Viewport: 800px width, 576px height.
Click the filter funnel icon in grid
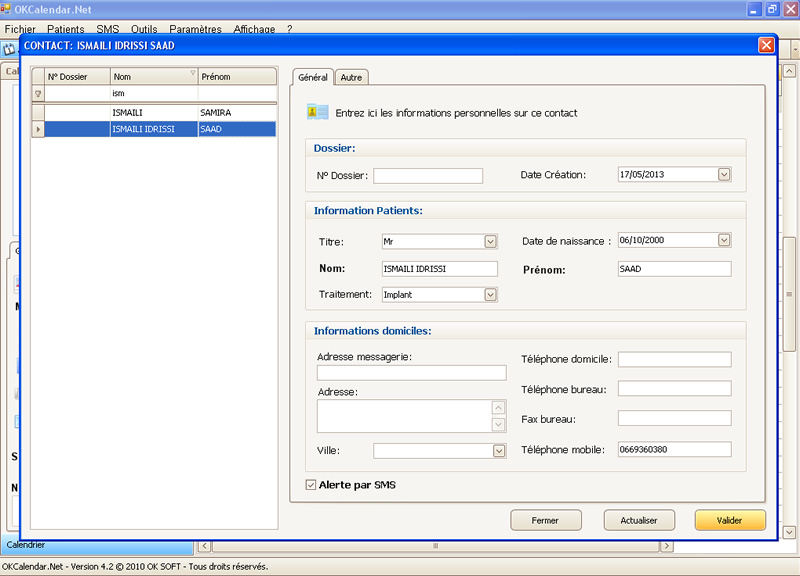pos(38,93)
